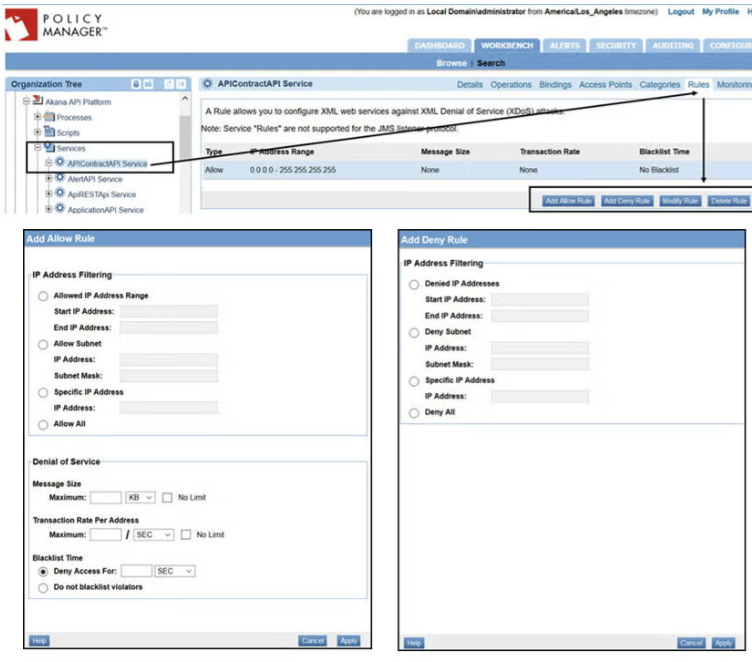This screenshot has height=662, width=752.
Task: Click the second icon in Organization Tree header
Action: (x=148, y=84)
